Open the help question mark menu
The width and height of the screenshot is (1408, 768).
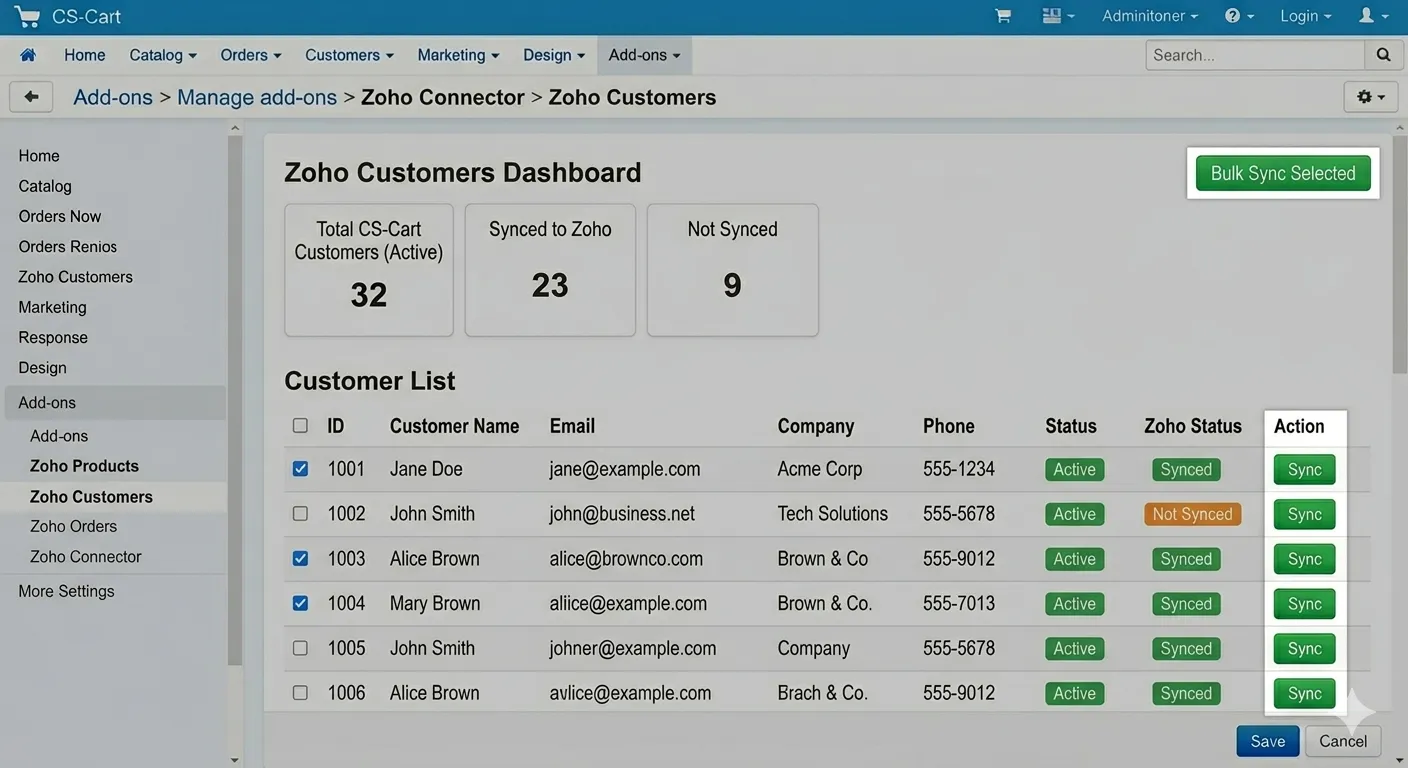coord(1239,16)
